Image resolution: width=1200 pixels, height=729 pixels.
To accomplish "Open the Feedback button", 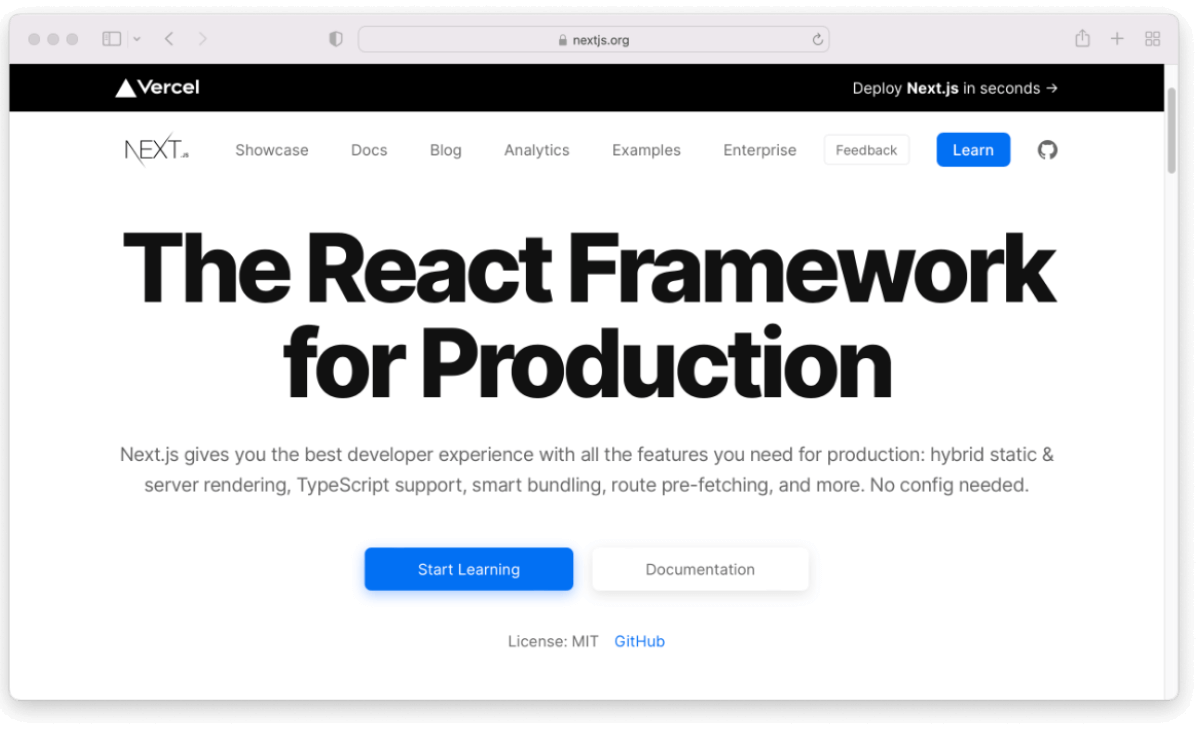I will coord(866,150).
